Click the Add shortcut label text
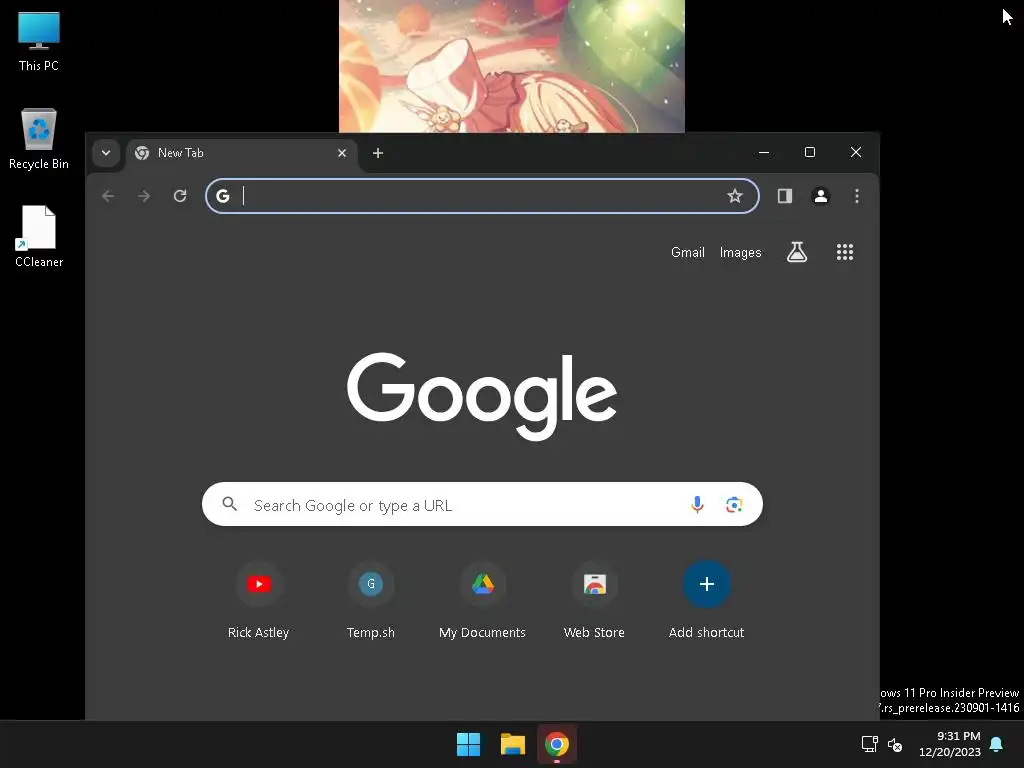 point(707,632)
